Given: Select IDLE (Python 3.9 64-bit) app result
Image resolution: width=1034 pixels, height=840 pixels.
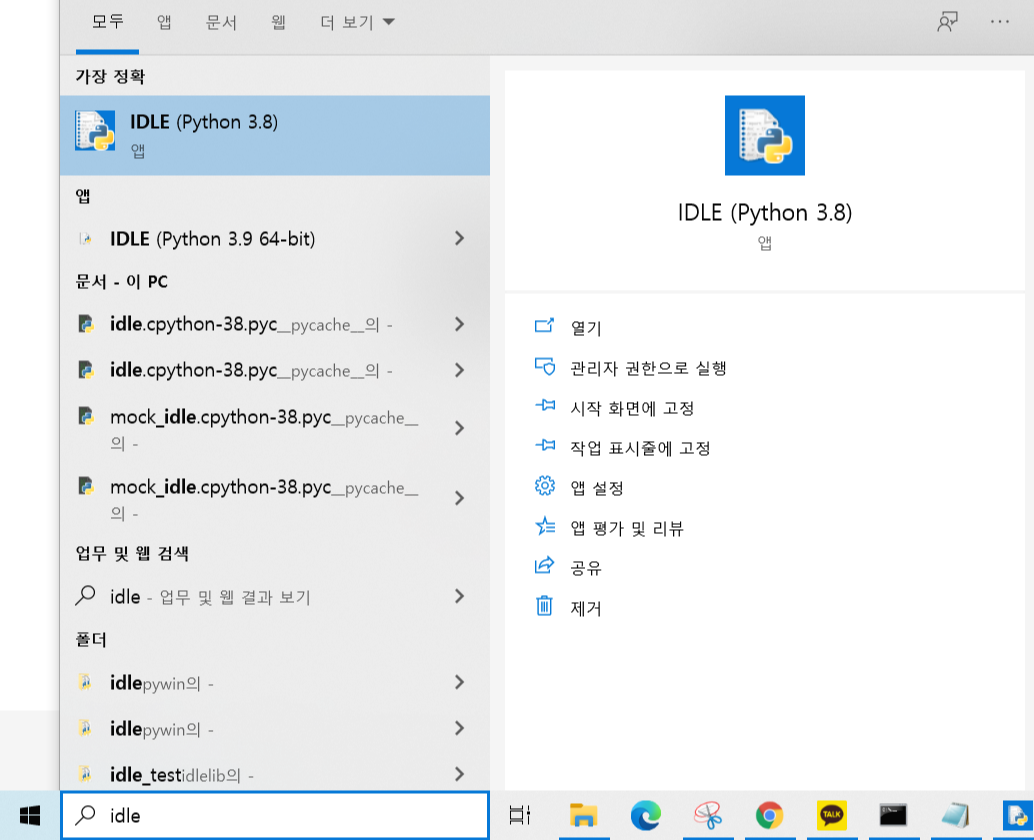Looking at the screenshot, I should (275, 238).
